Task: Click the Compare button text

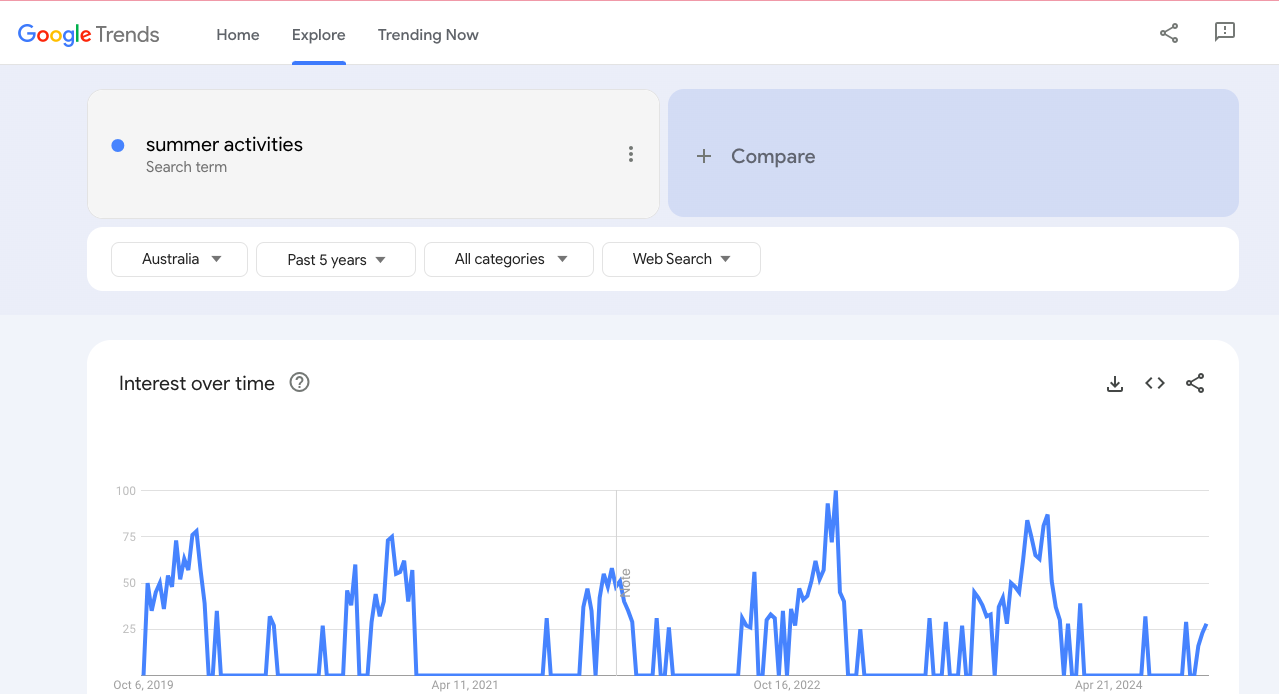Action: click(x=773, y=156)
